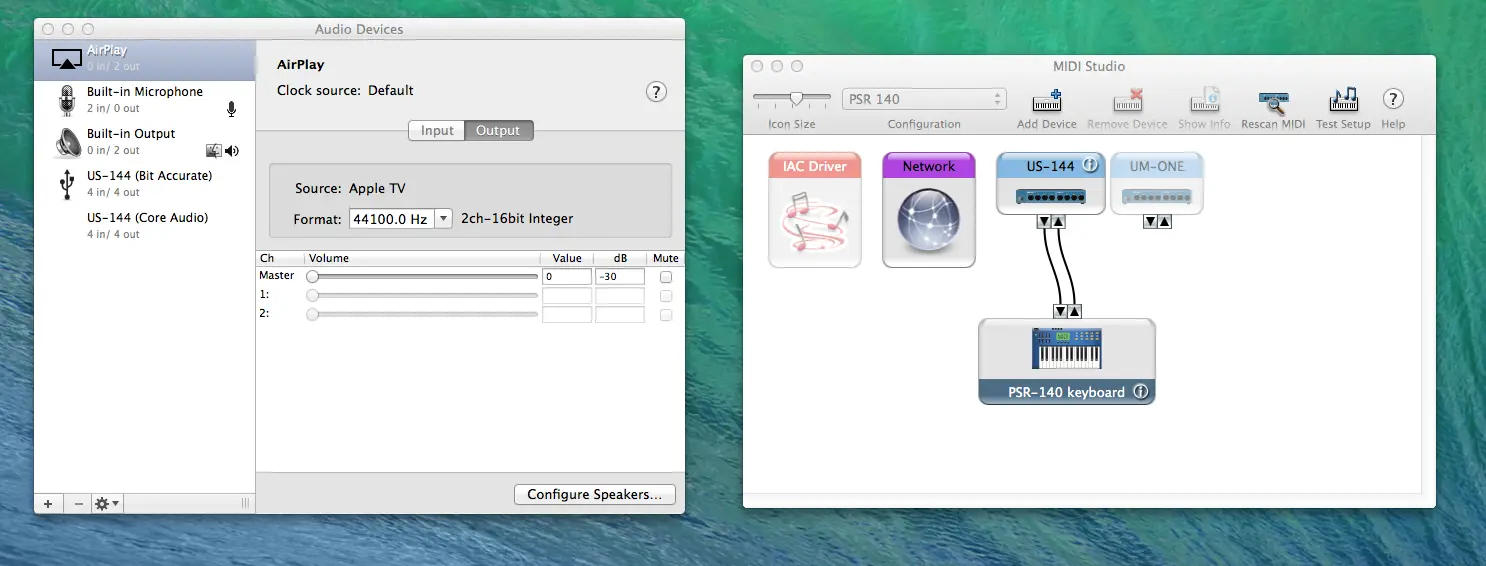The image size is (1486, 566).
Task: Select the IAC Driver device icon
Action: tap(815, 210)
